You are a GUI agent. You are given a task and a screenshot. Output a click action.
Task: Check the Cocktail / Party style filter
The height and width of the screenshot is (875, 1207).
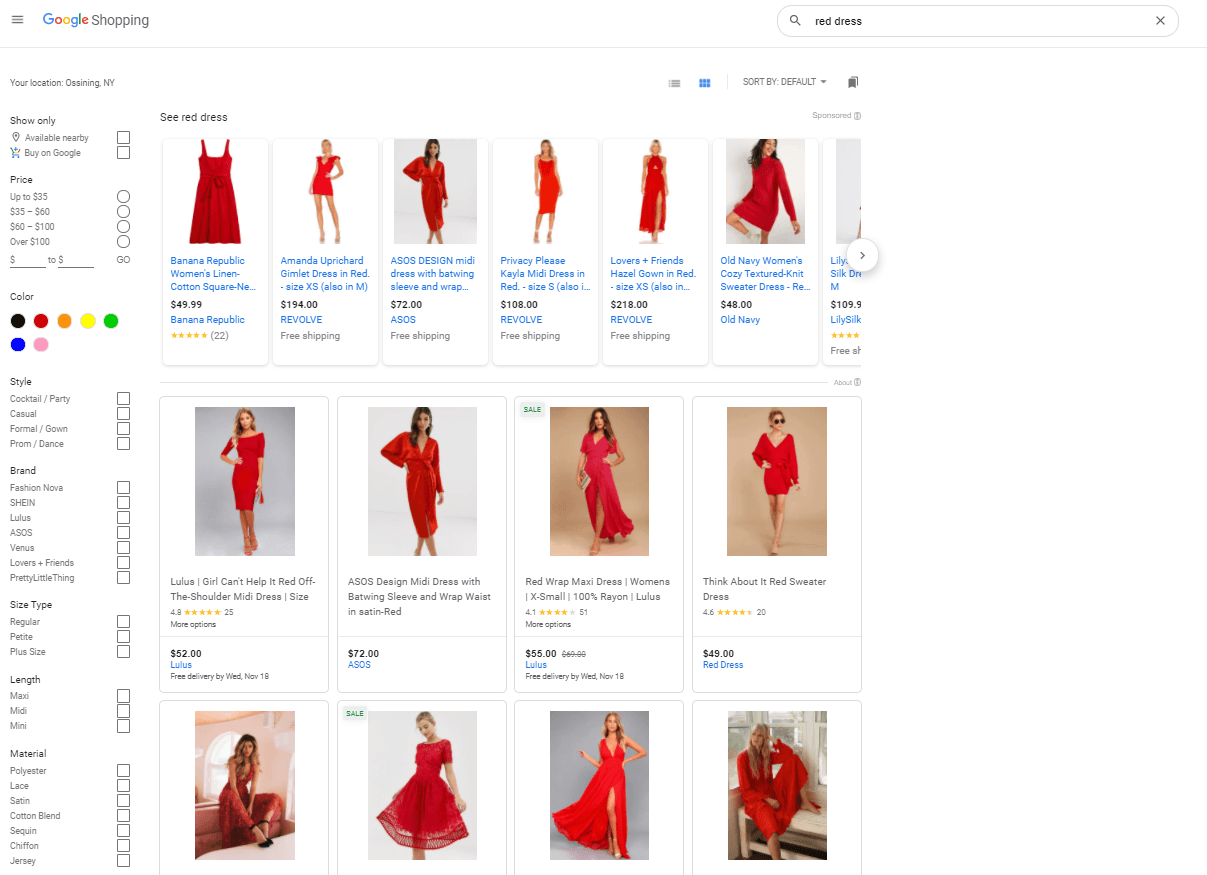tap(123, 398)
